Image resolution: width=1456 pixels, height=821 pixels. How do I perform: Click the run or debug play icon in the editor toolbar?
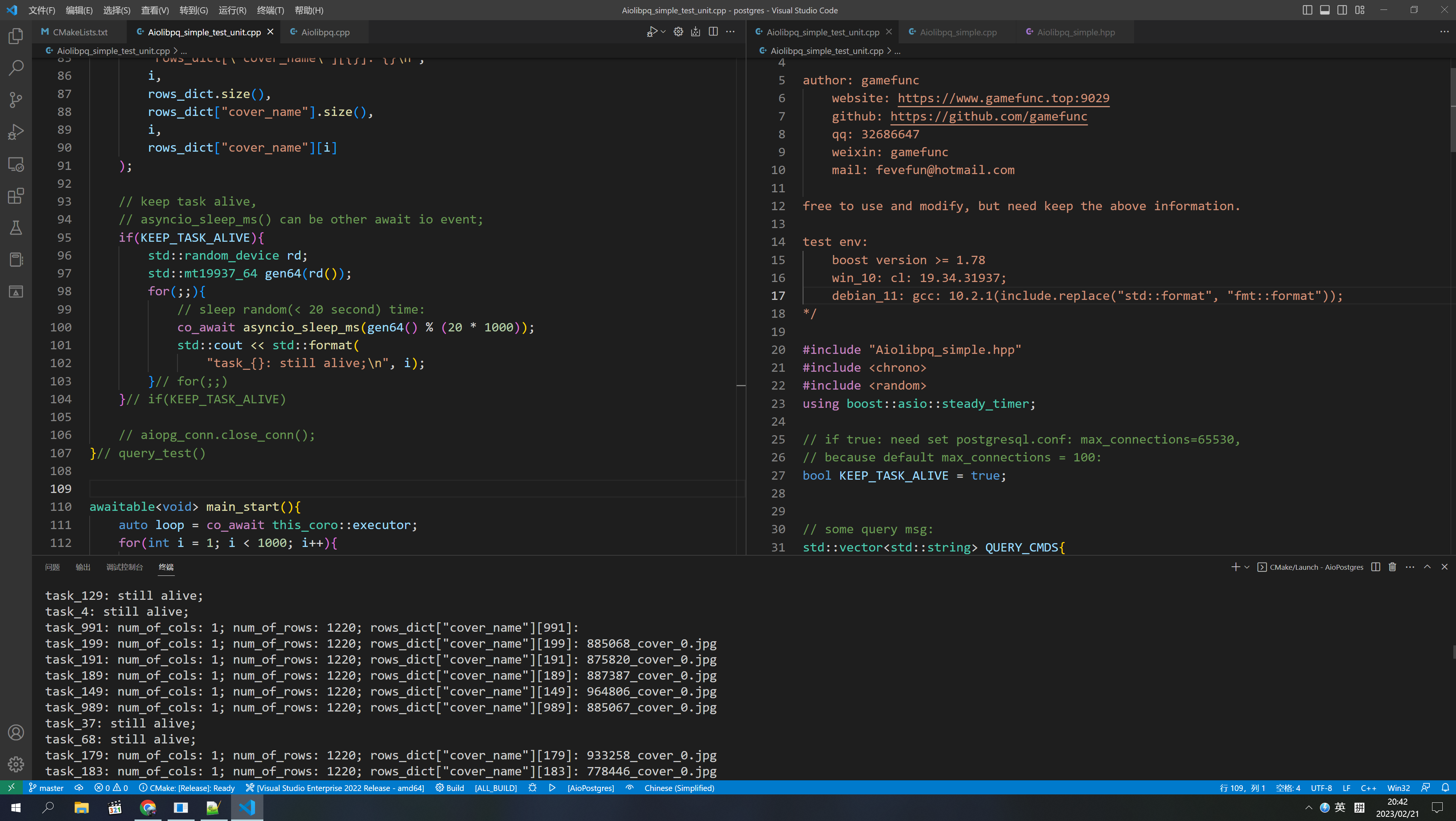click(x=652, y=32)
